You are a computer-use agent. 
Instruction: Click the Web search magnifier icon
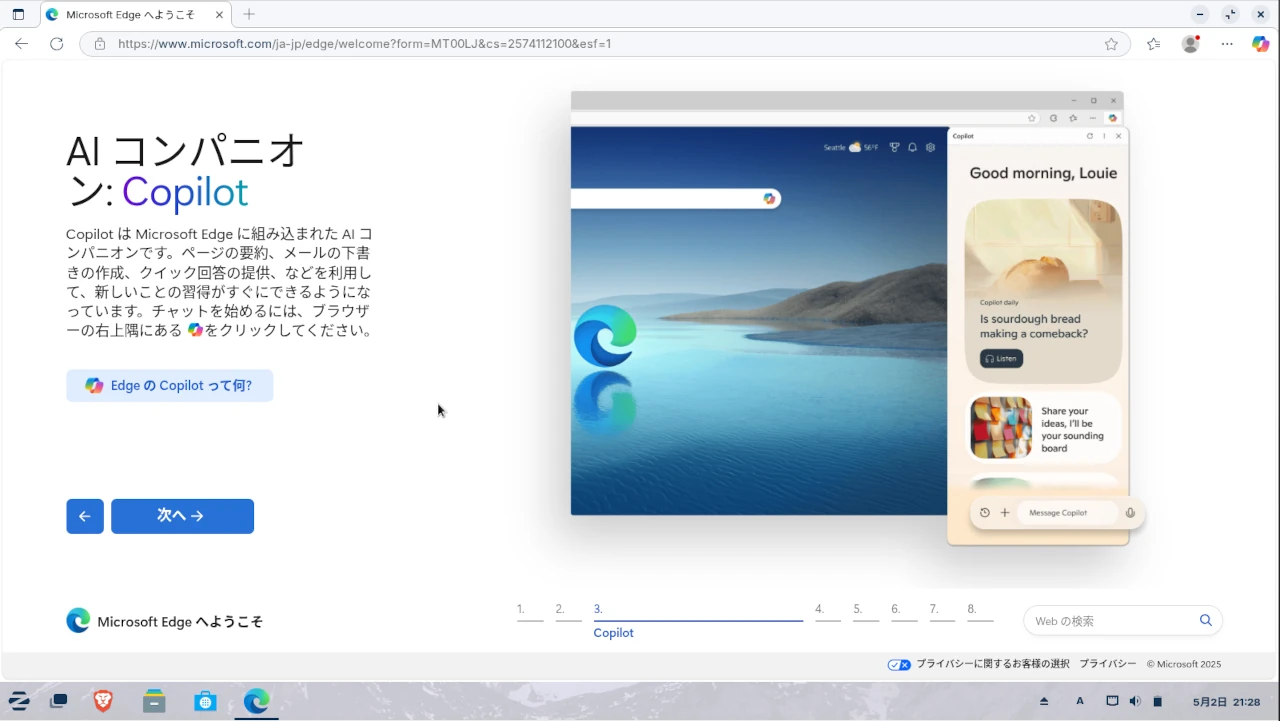(x=1206, y=620)
